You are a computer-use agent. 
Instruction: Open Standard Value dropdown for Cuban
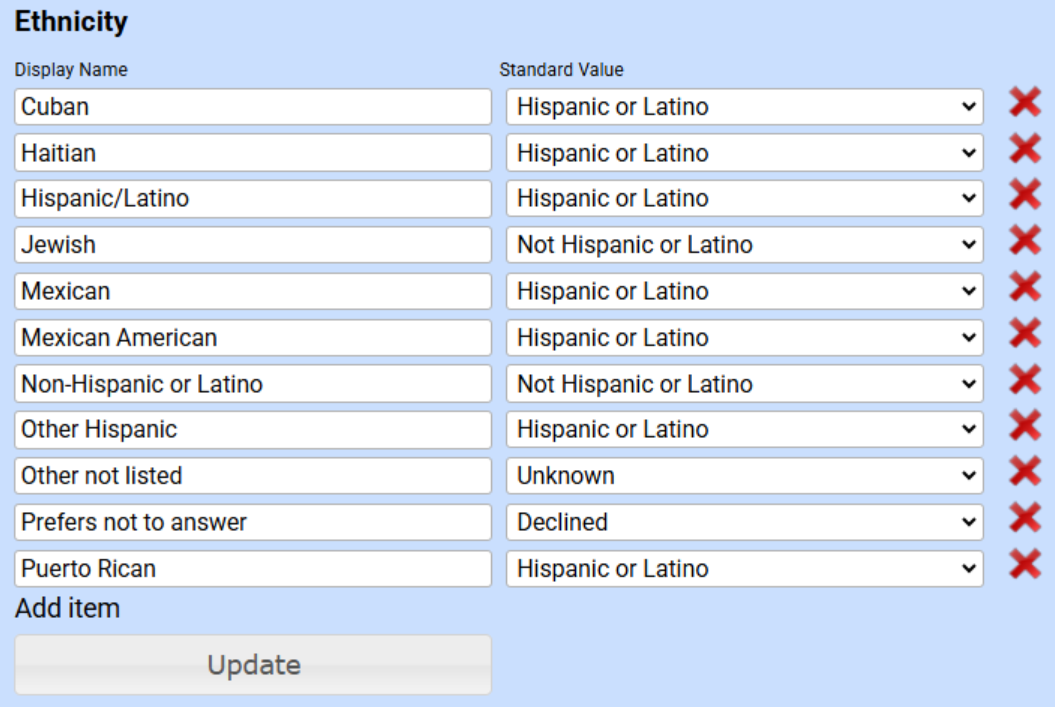tap(744, 107)
